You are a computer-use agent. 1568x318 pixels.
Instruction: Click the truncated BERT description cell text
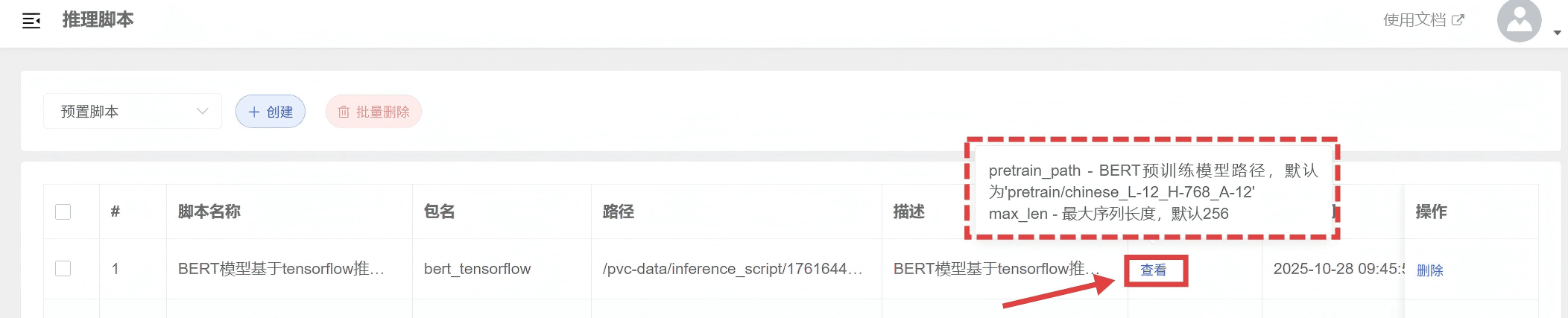(996, 269)
